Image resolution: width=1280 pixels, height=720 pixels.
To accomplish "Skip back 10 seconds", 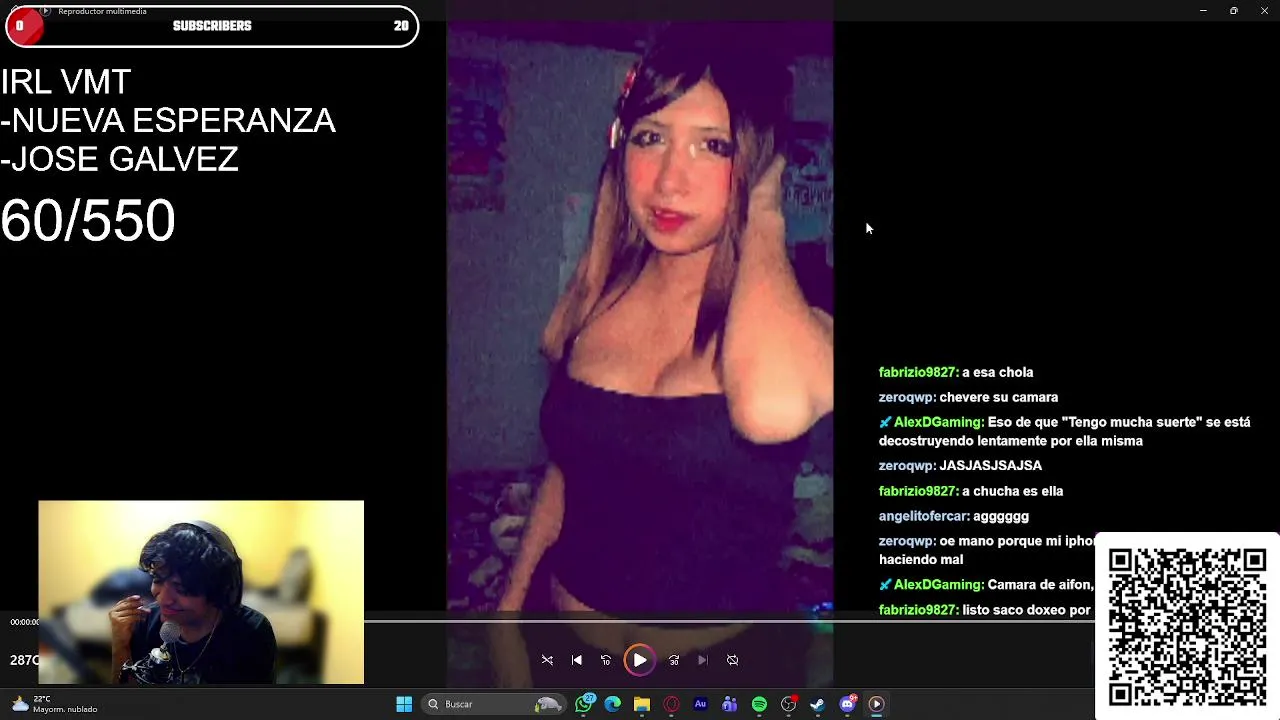I will pyautogui.click(x=606, y=660).
